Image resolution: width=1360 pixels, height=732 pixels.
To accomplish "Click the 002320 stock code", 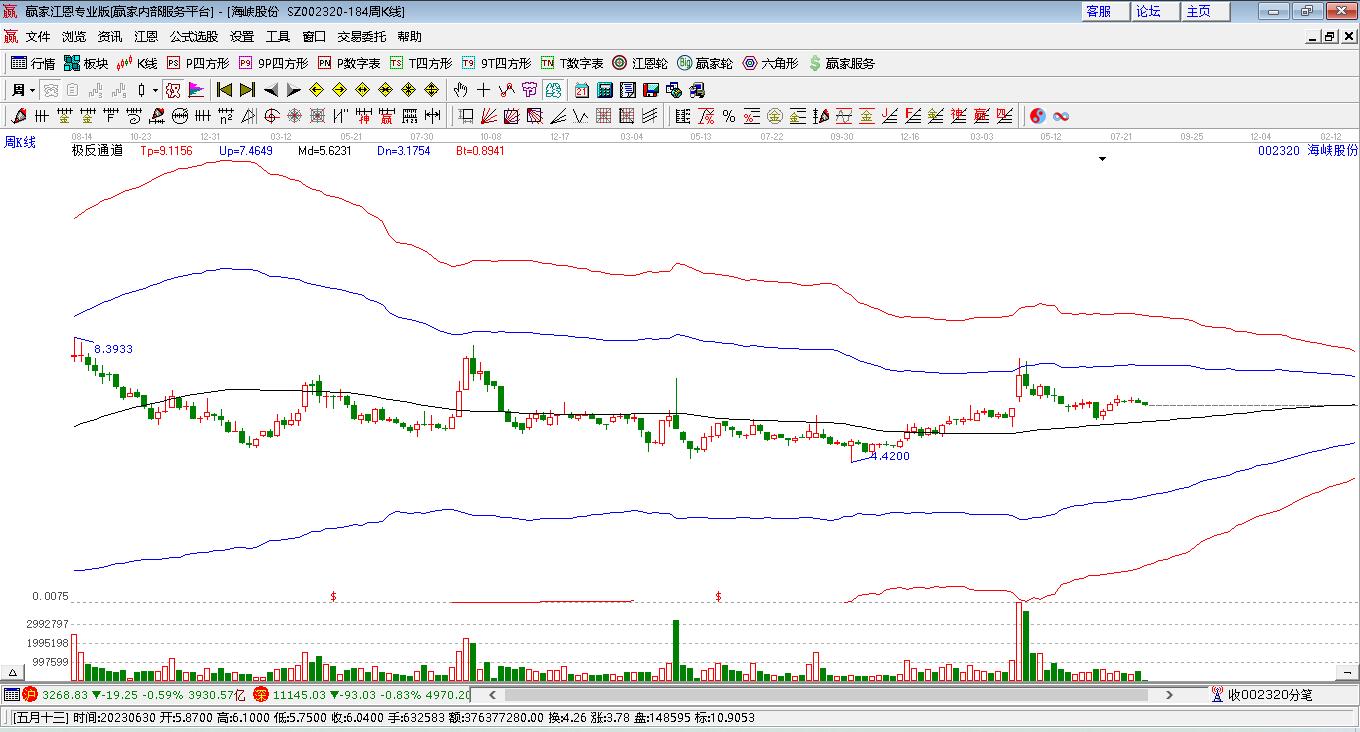I will pyautogui.click(x=1279, y=150).
